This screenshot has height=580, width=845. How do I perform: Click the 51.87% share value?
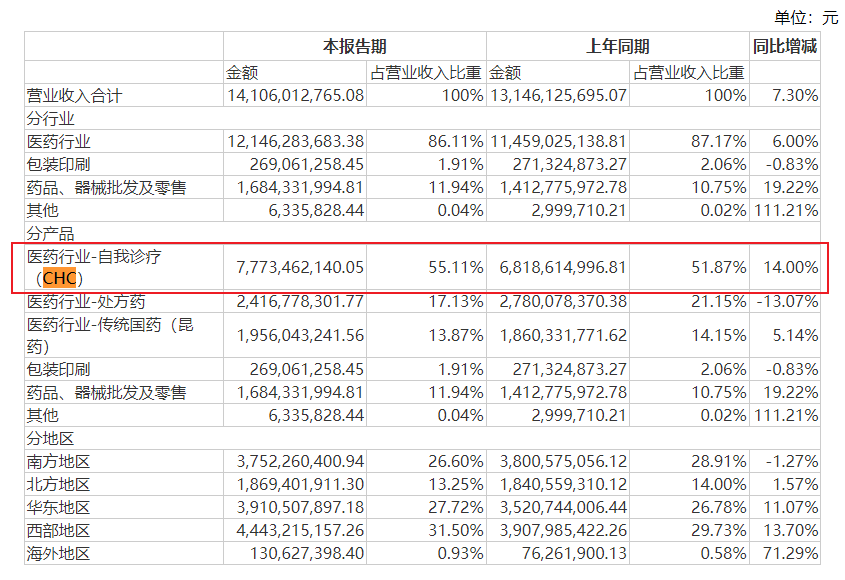pos(719,267)
